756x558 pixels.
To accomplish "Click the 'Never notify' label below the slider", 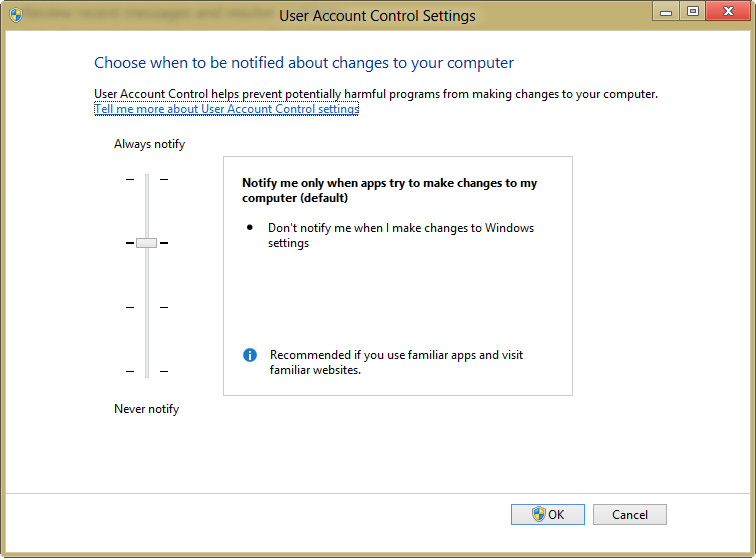I will click(x=146, y=409).
